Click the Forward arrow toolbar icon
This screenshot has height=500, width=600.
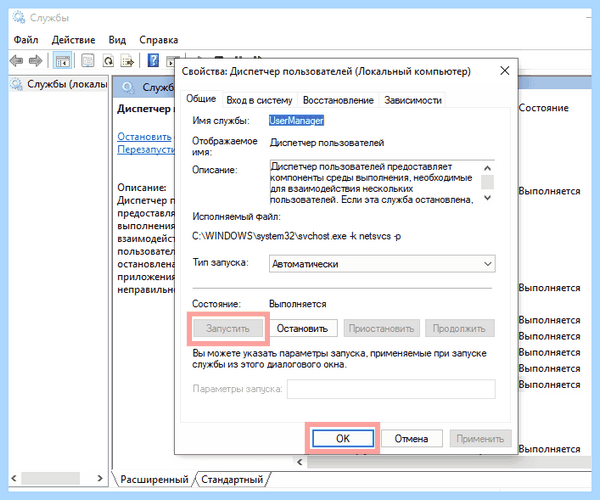[36, 60]
